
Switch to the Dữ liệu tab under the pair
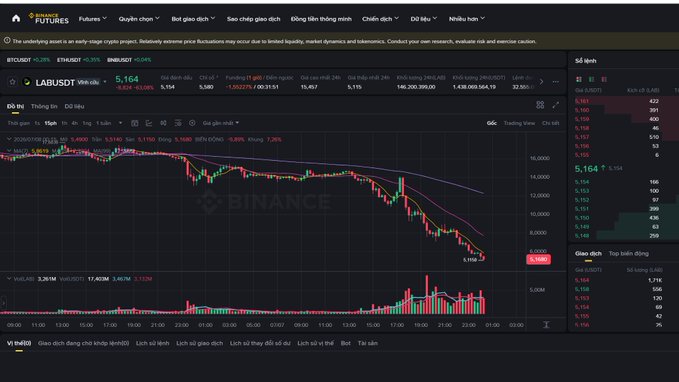coord(74,106)
